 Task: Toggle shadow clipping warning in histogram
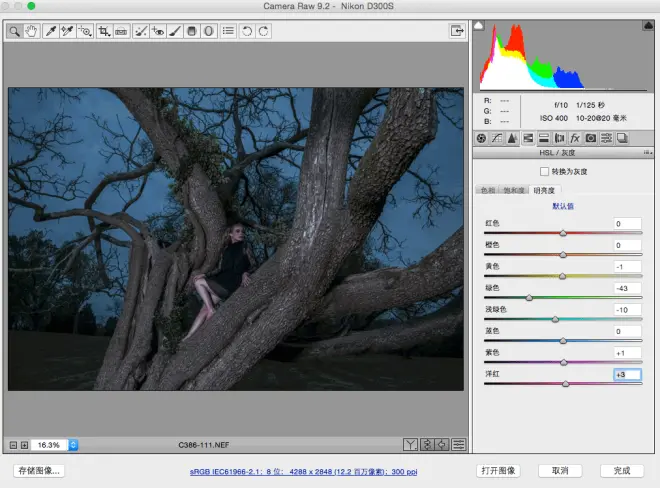pos(479,26)
